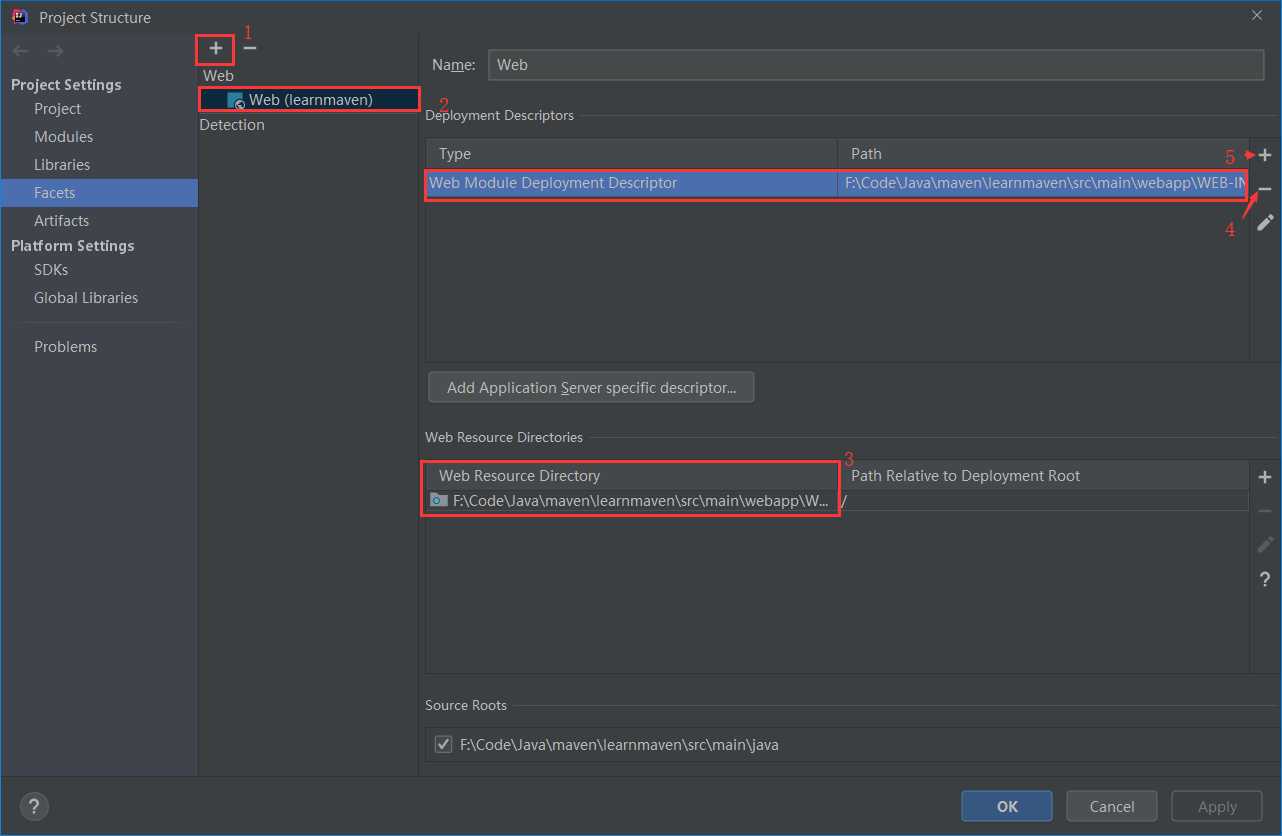Click the add facet plus icon

tap(216, 48)
